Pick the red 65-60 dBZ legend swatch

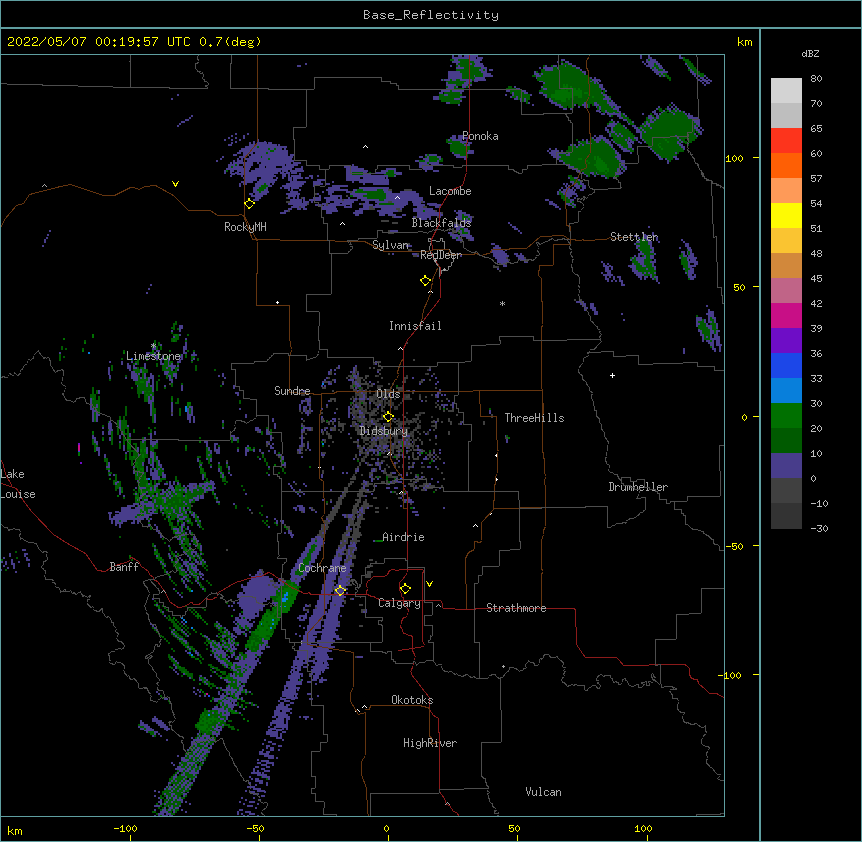[x=786, y=141]
